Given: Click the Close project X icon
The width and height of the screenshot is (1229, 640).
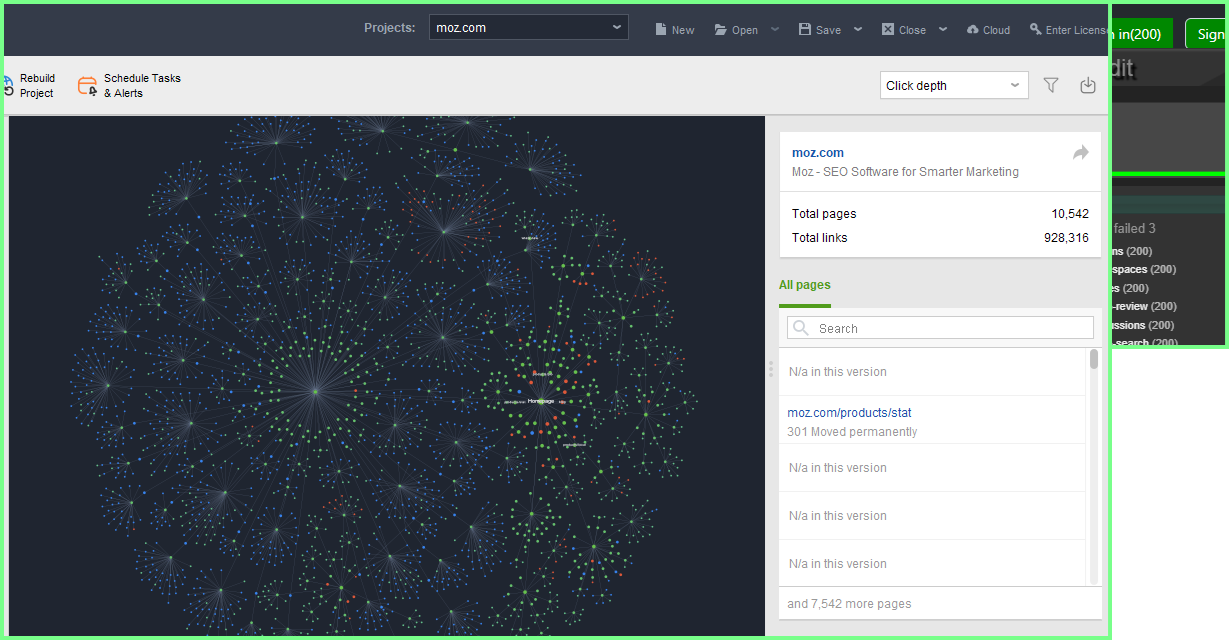Looking at the screenshot, I should [888, 30].
